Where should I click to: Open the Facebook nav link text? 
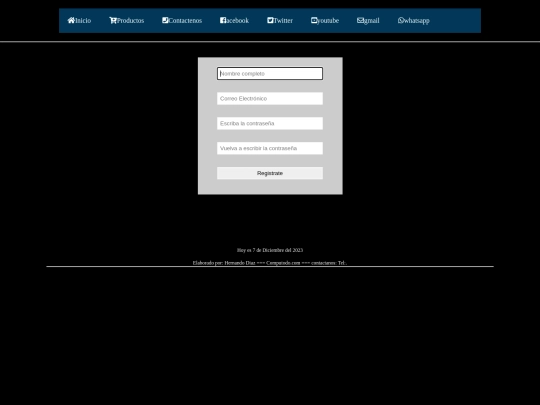tap(238, 21)
